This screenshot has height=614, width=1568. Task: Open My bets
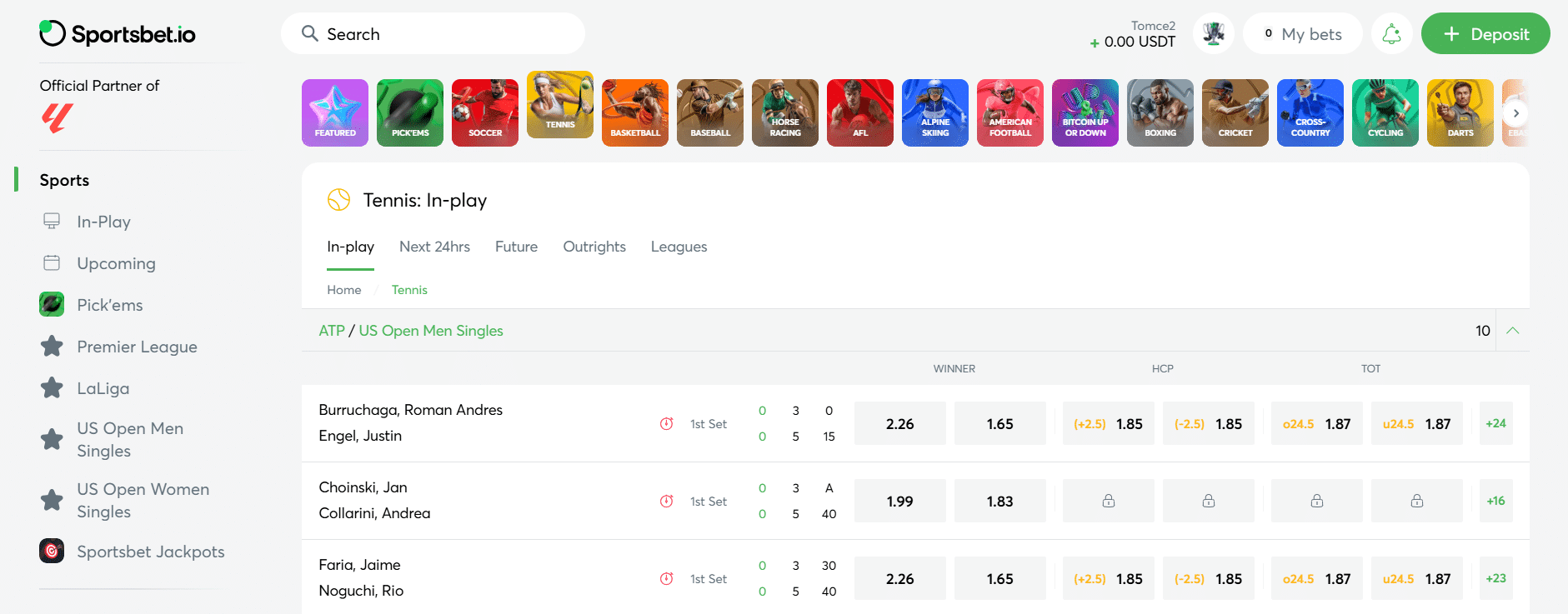1303,33
